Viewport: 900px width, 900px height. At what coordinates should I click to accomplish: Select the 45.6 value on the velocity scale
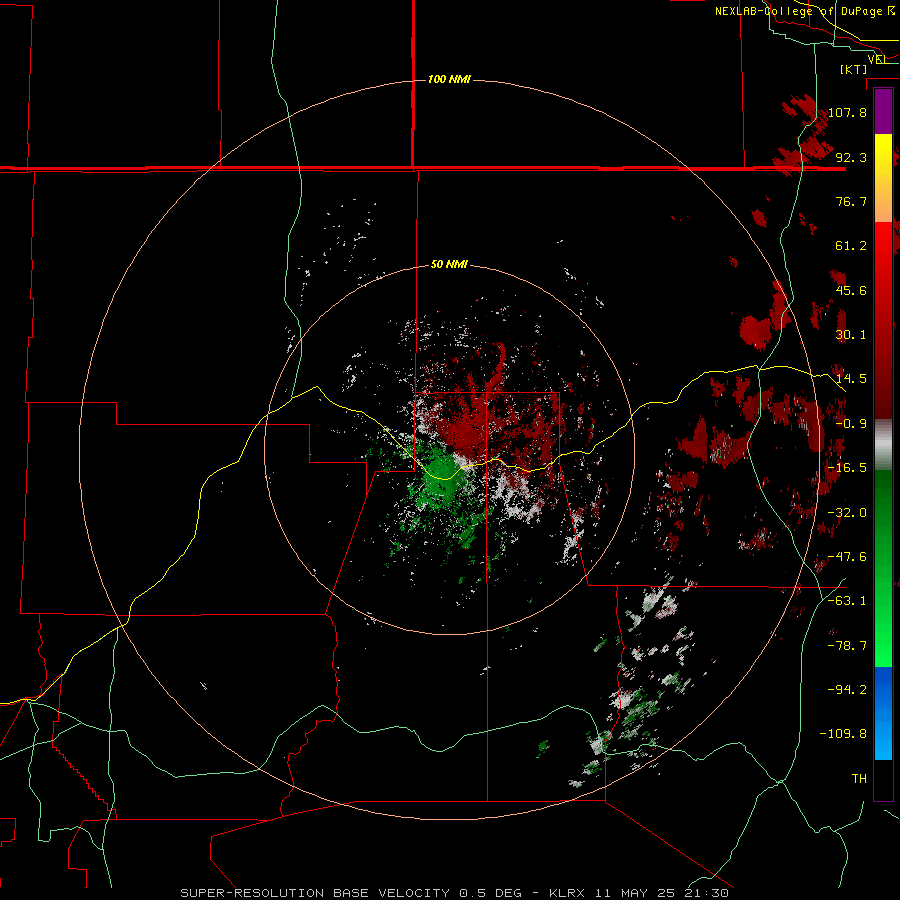click(x=851, y=290)
